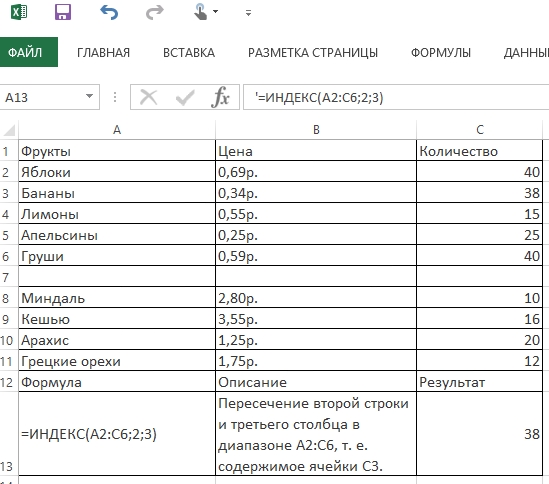Undo the last action
The width and height of the screenshot is (549, 484).
click(x=109, y=12)
